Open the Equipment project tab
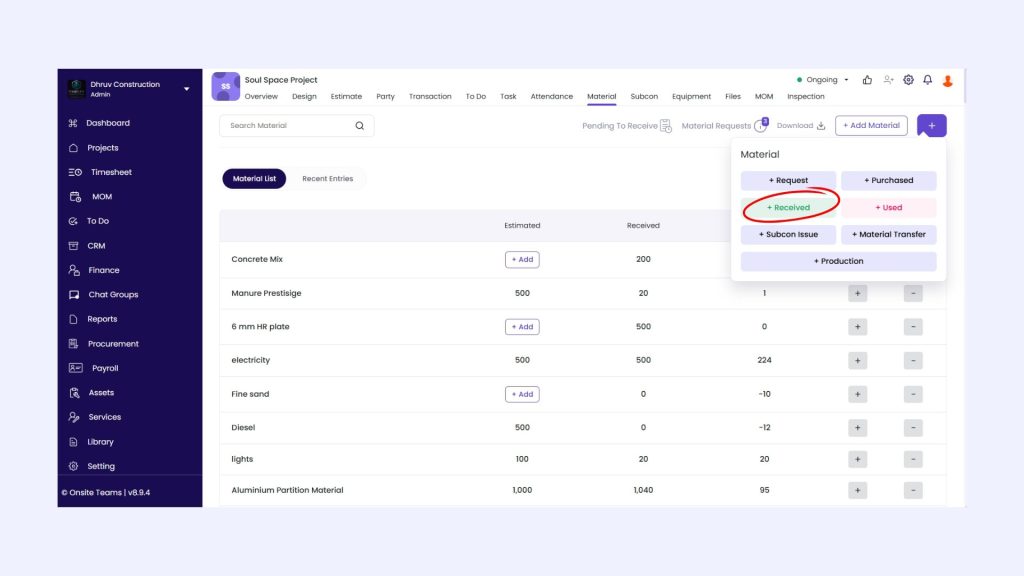Viewport: 1024px width, 576px height. (x=691, y=97)
